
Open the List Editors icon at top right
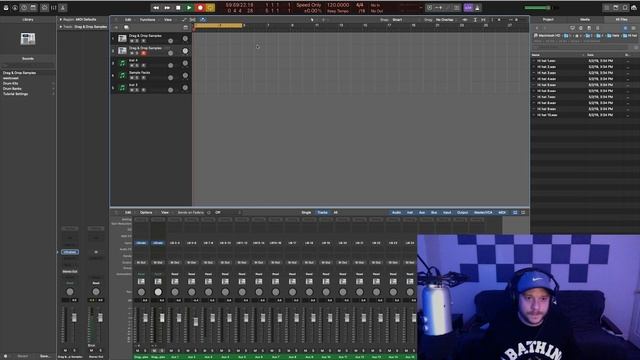[607, 8]
